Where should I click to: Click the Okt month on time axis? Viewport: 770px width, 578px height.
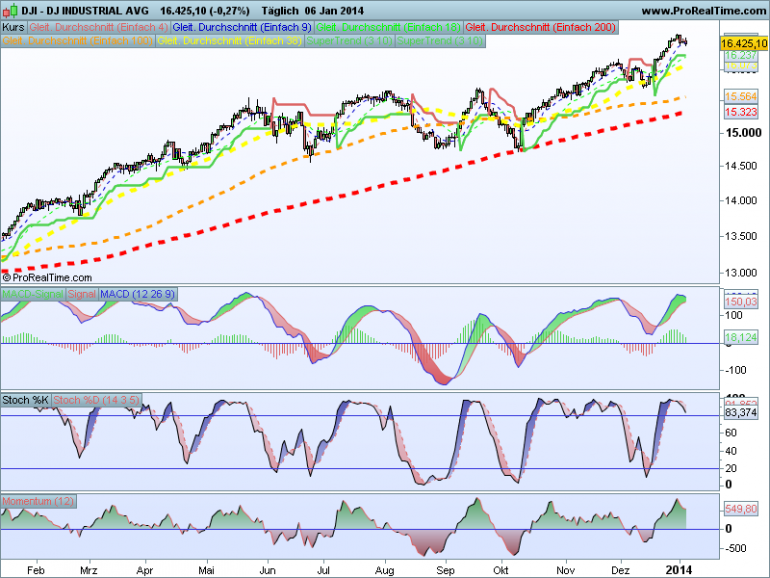tap(501, 570)
